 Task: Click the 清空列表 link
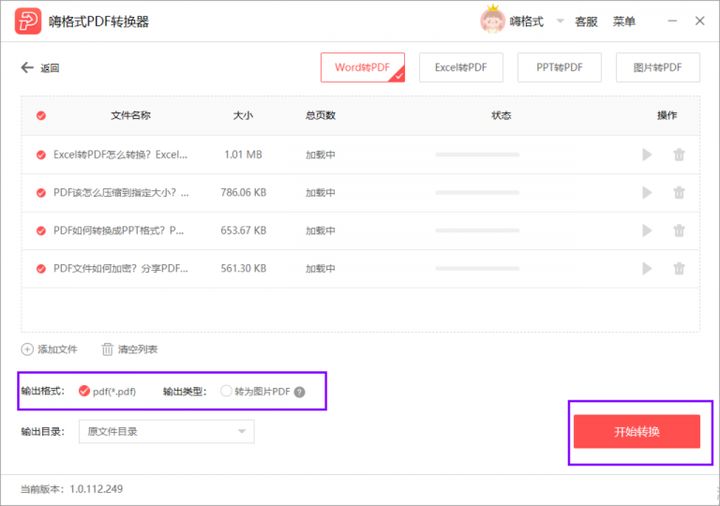click(x=138, y=349)
